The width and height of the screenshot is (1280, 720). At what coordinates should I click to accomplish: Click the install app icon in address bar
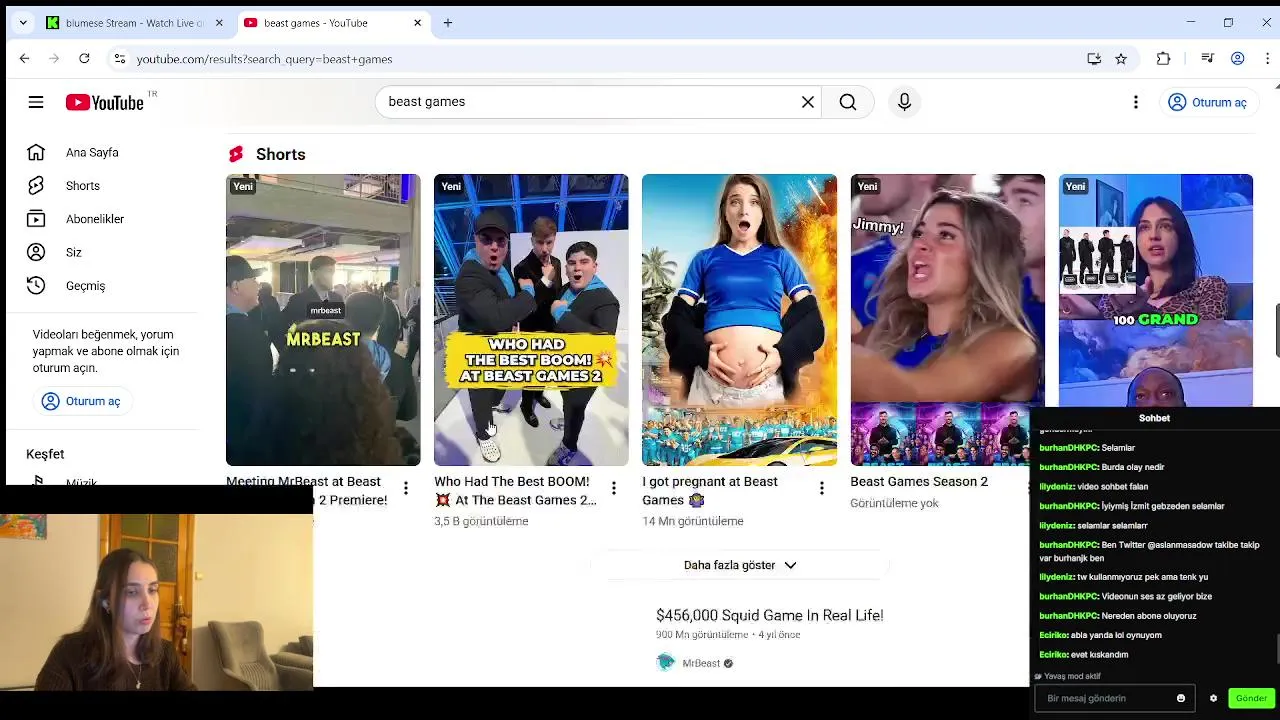[1094, 59]
